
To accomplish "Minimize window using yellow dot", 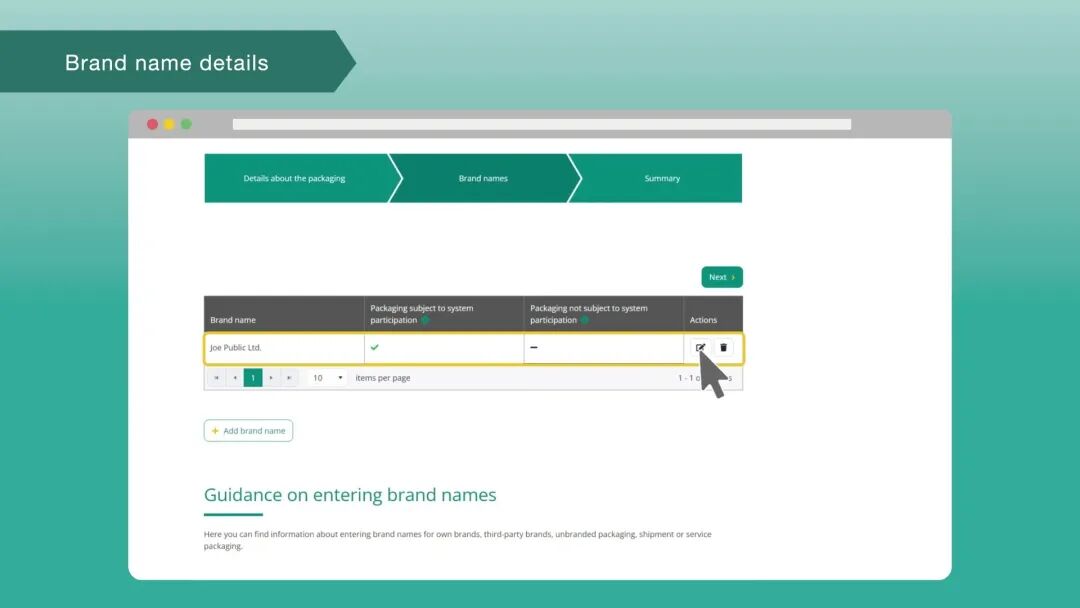I will coord(169,124).
